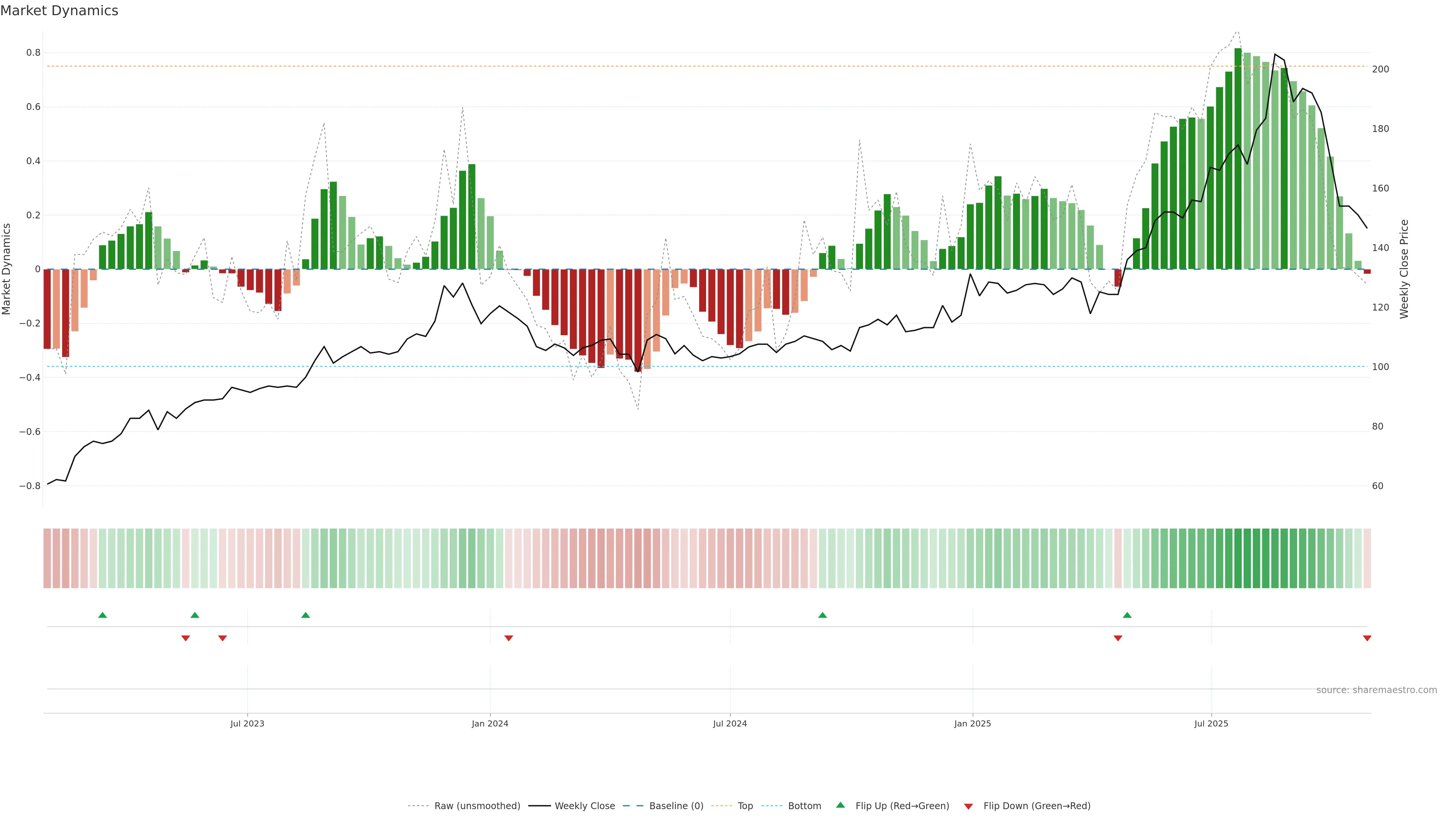Hide the Top threshold legend item

(745, 806)
